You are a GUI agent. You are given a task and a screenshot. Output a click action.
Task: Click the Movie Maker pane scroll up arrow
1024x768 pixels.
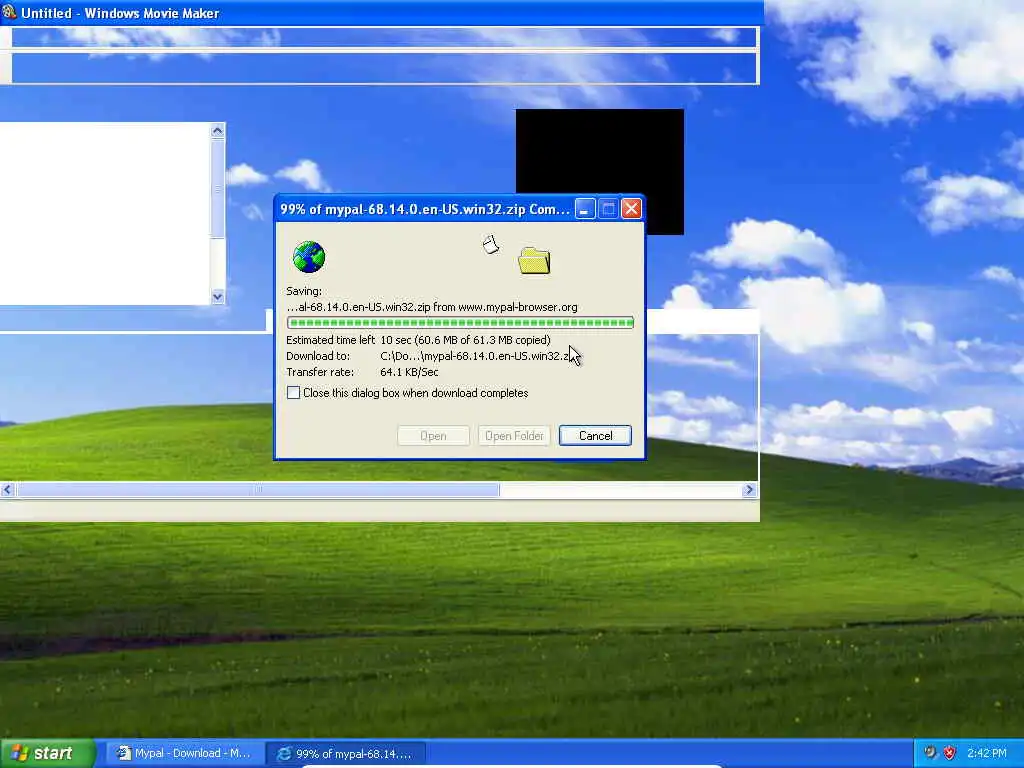(x=217, y=131)
